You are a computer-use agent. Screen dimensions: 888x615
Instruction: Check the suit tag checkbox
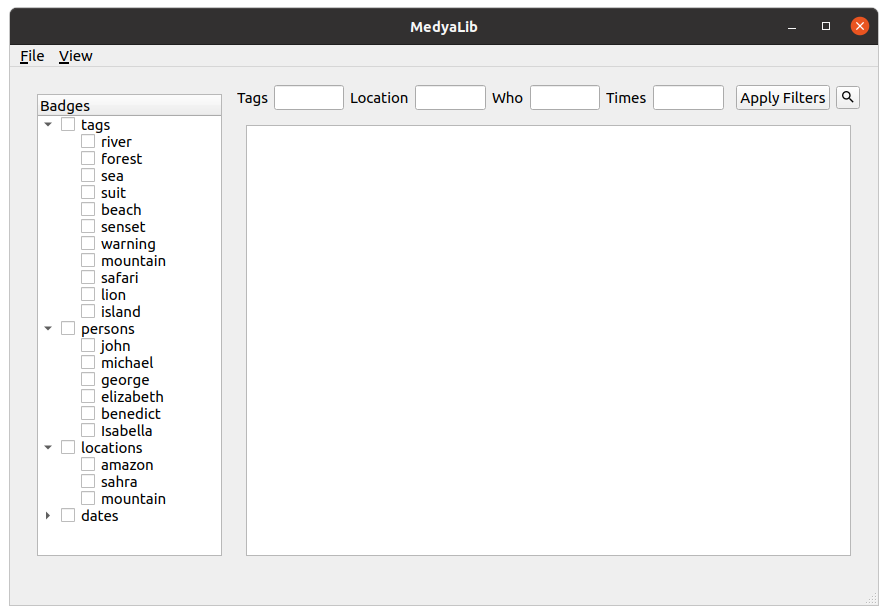point(88,193)
